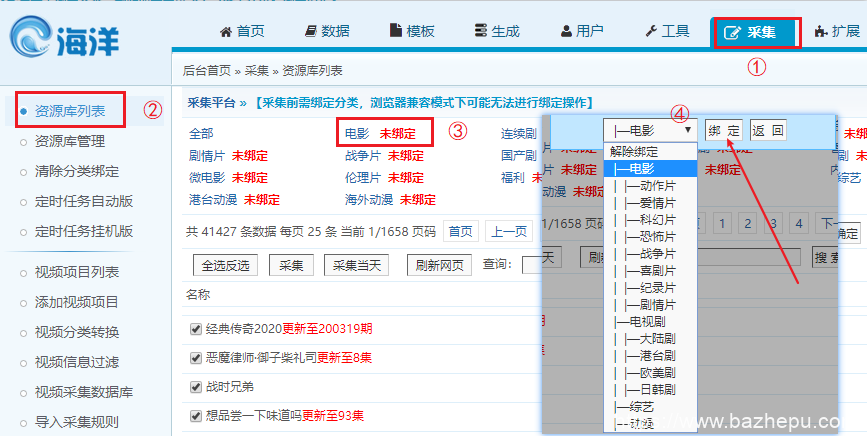Click the server icon beside 生成
This screenshot has width=867, height=436.
[481, 32]
